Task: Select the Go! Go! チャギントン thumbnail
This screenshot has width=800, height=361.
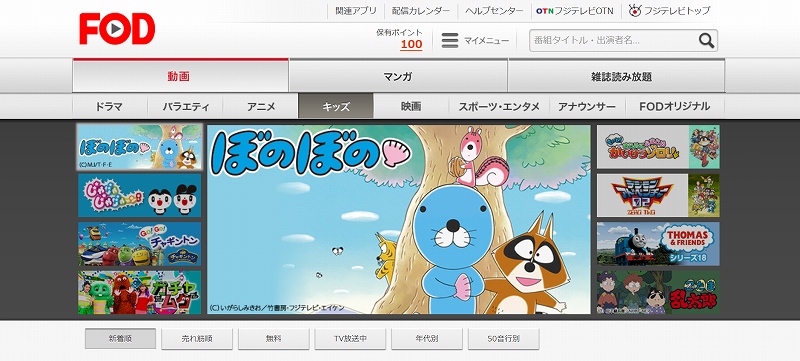Action: (139, 244)
